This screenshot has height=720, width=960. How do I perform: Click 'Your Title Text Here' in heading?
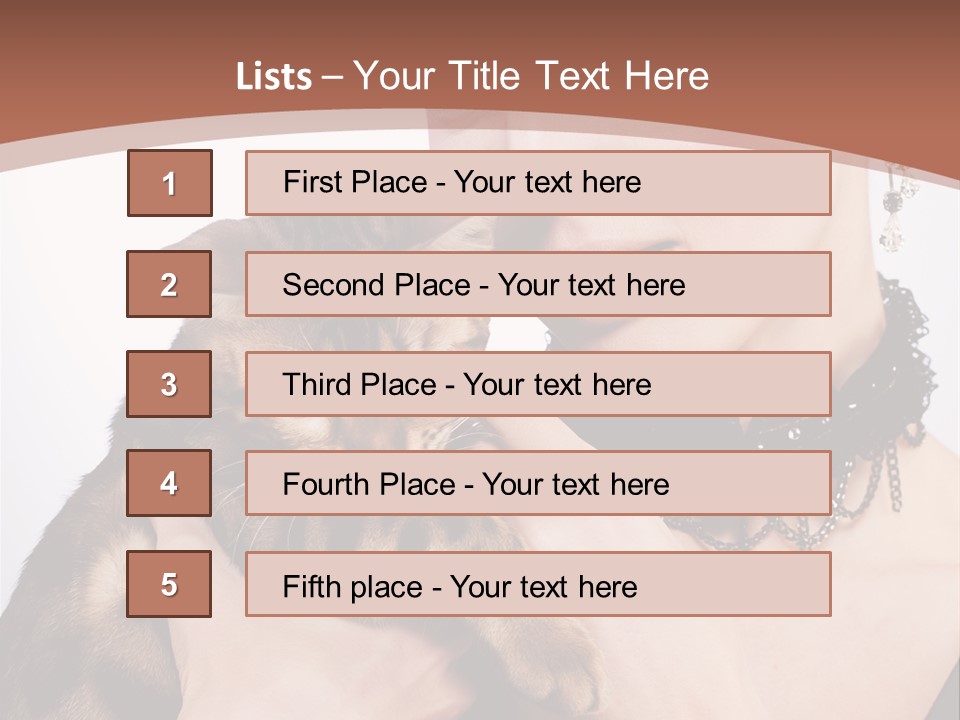click(x=531, y=76)
